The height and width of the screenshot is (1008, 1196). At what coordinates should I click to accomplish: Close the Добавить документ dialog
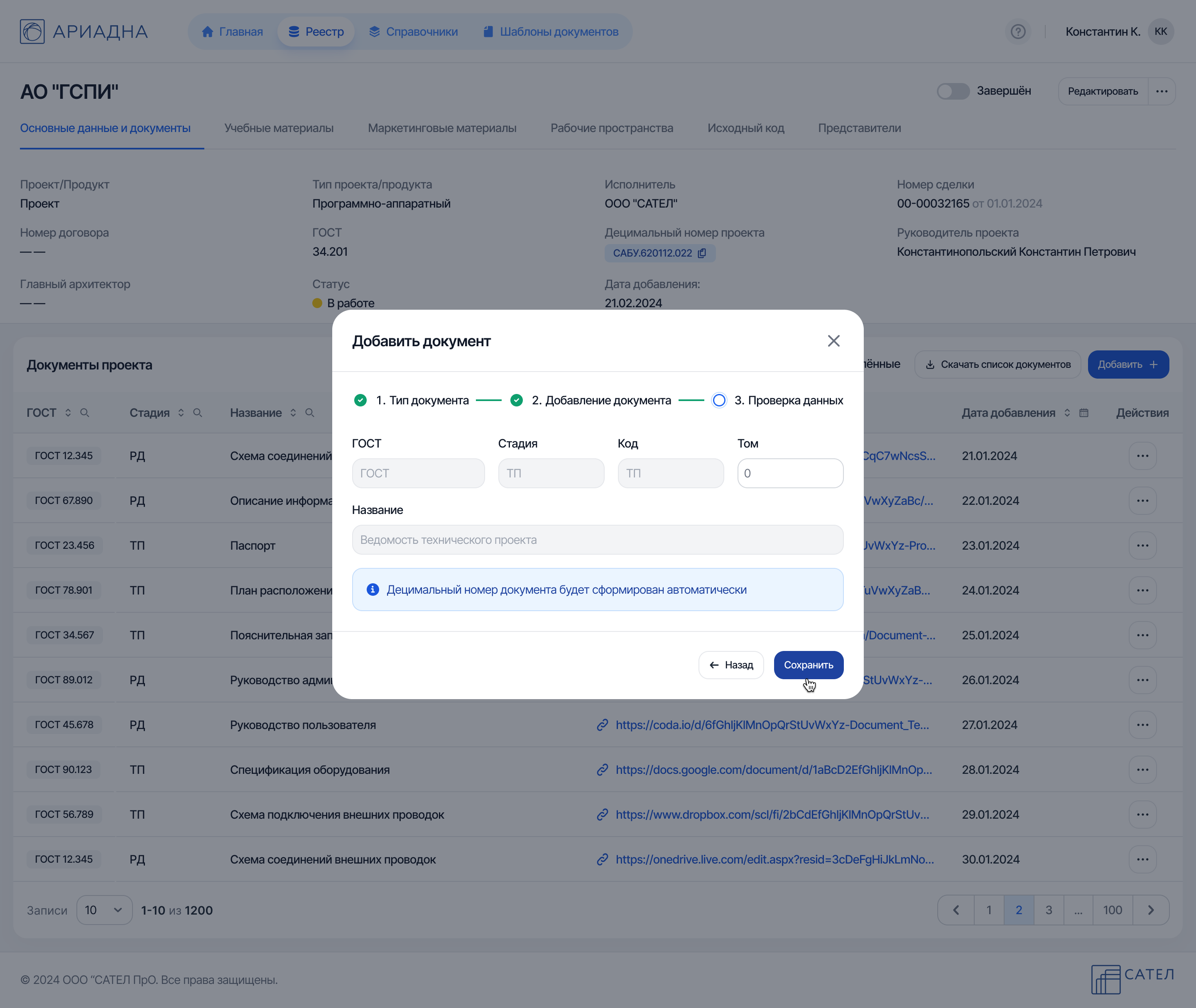click(833, 341)
